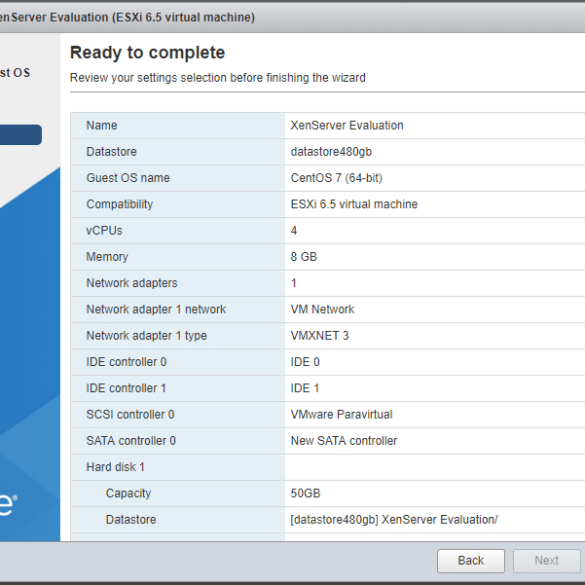
Task: Click the 'VMXNET 3' value
Action: [x=320, y=336]
